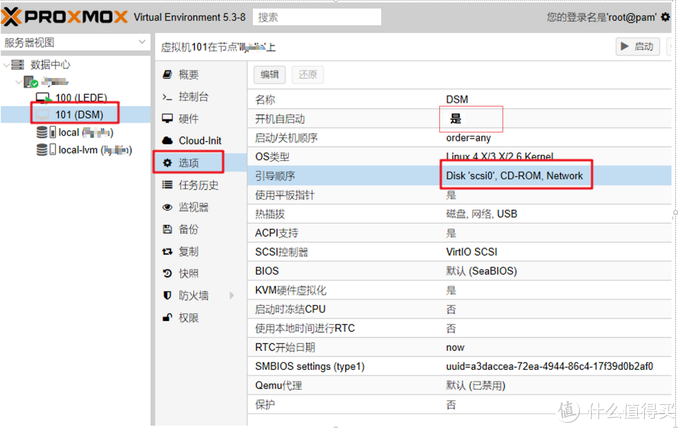680x428 pixels.
Task: Click the 编辑 edit button
Action: coord(270,75)
